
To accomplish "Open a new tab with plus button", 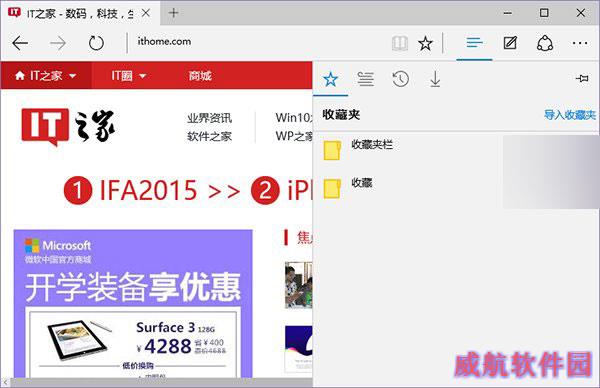I will pyautogui.click(x=173, y=13).
